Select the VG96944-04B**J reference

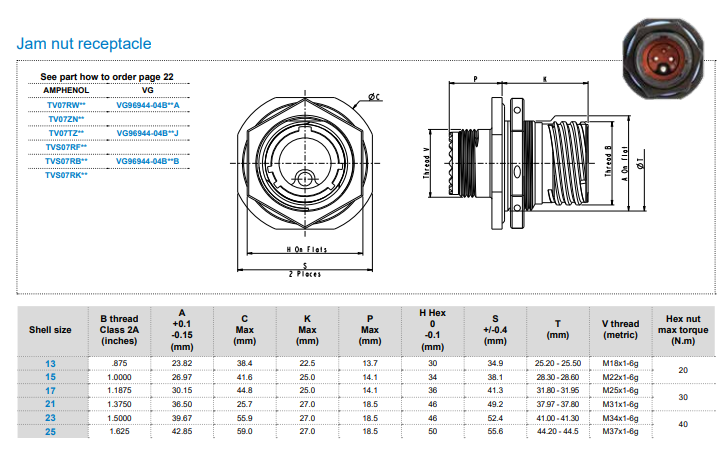(x=147, y=132)
